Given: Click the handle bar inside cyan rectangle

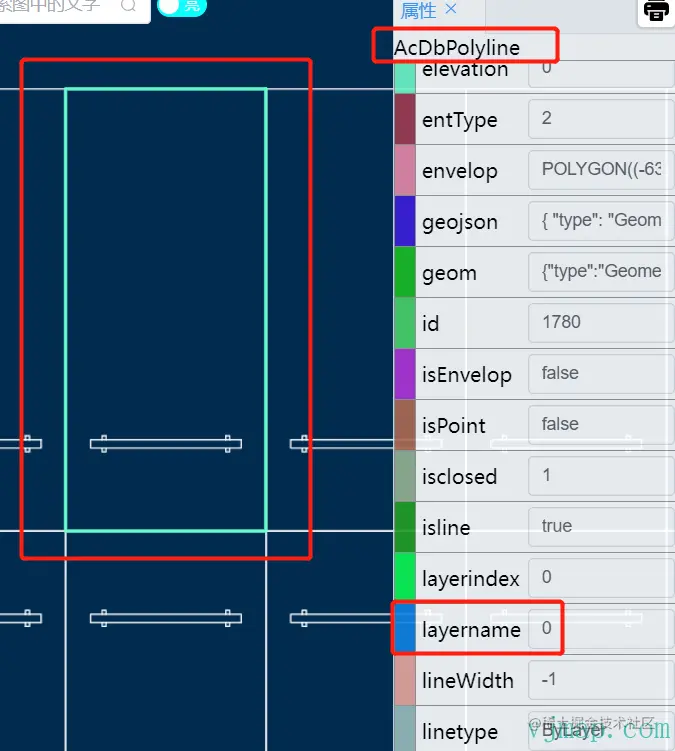Looking at the screenshot, I should [x=166, y=444].
